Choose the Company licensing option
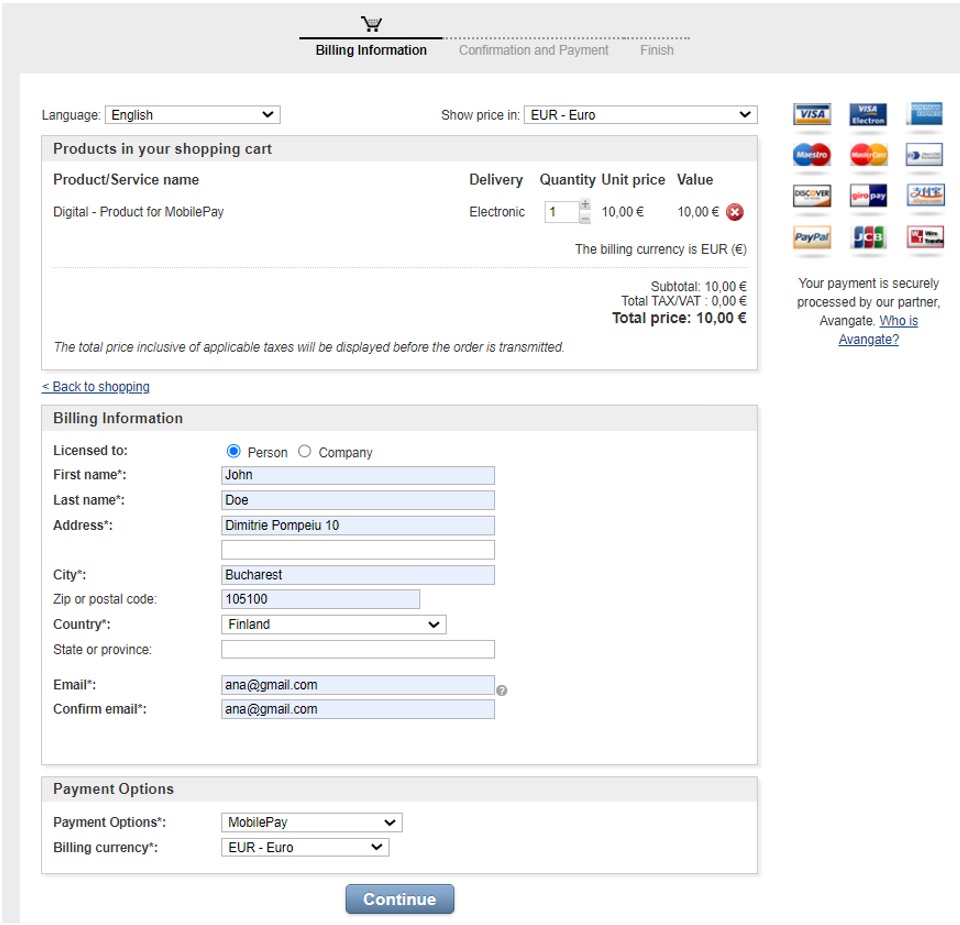The width and height of the screenshot is (960, 925). click(304, 451)
